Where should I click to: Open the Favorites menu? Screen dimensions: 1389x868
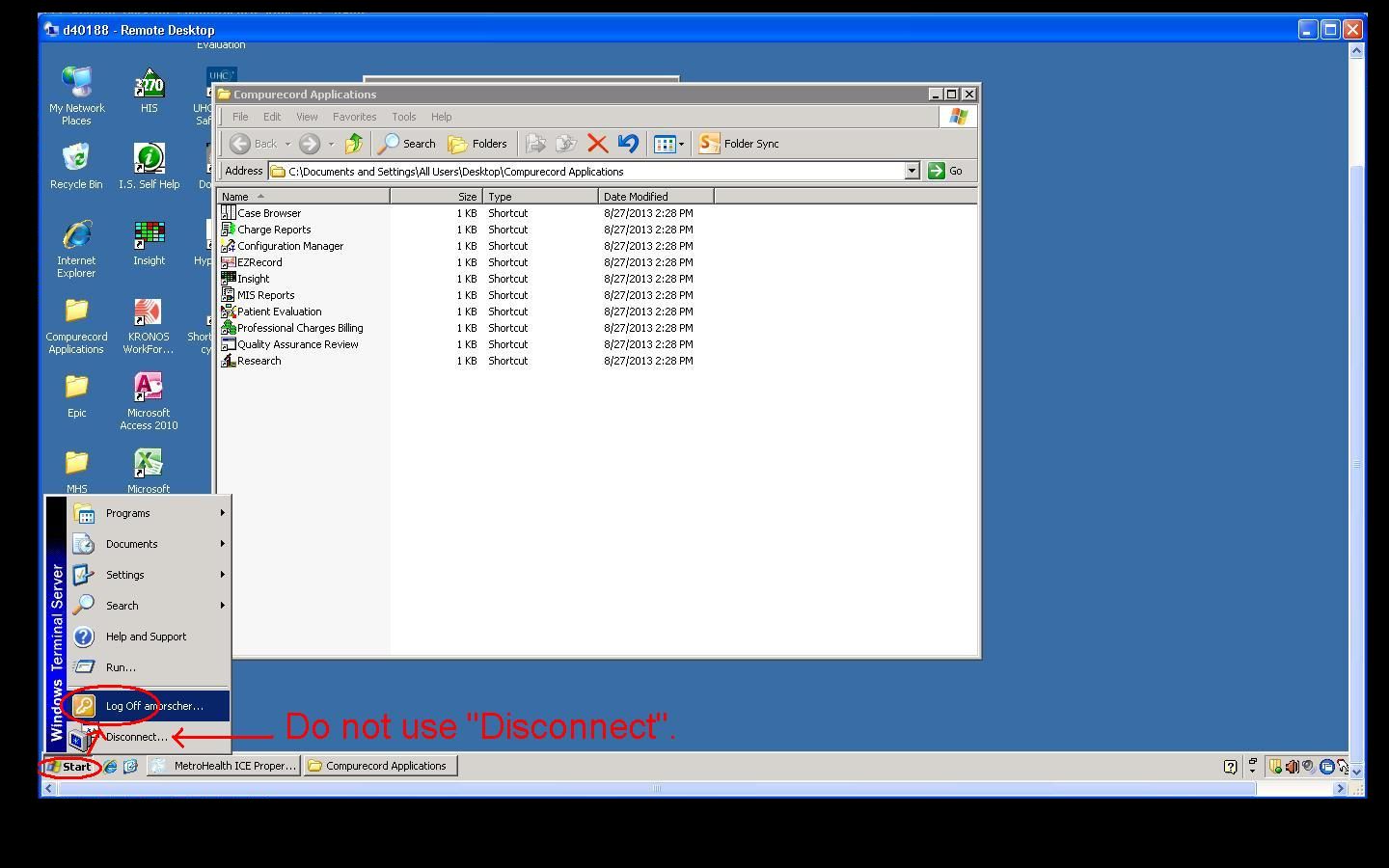354,117
